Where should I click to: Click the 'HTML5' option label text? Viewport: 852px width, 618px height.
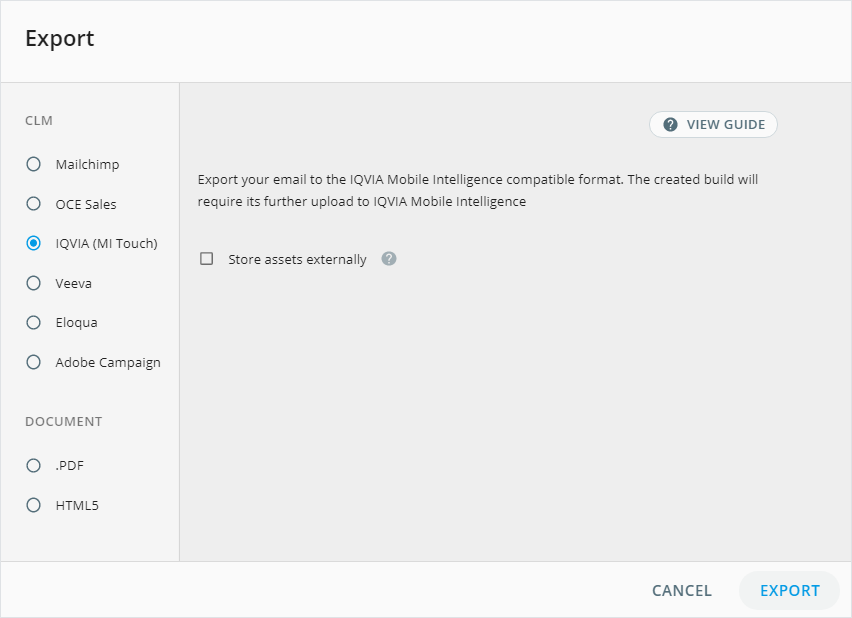77,505
